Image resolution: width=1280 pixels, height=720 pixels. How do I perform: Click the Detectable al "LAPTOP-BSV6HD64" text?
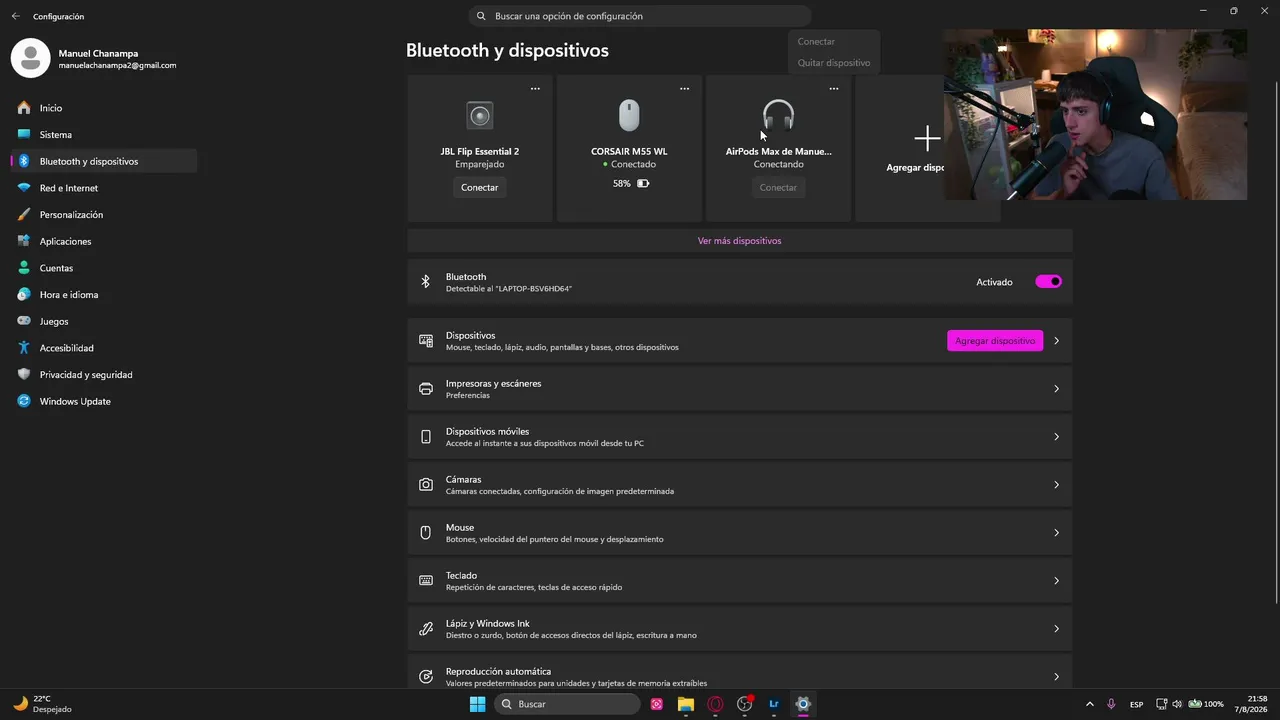click(x=509, y=289)
